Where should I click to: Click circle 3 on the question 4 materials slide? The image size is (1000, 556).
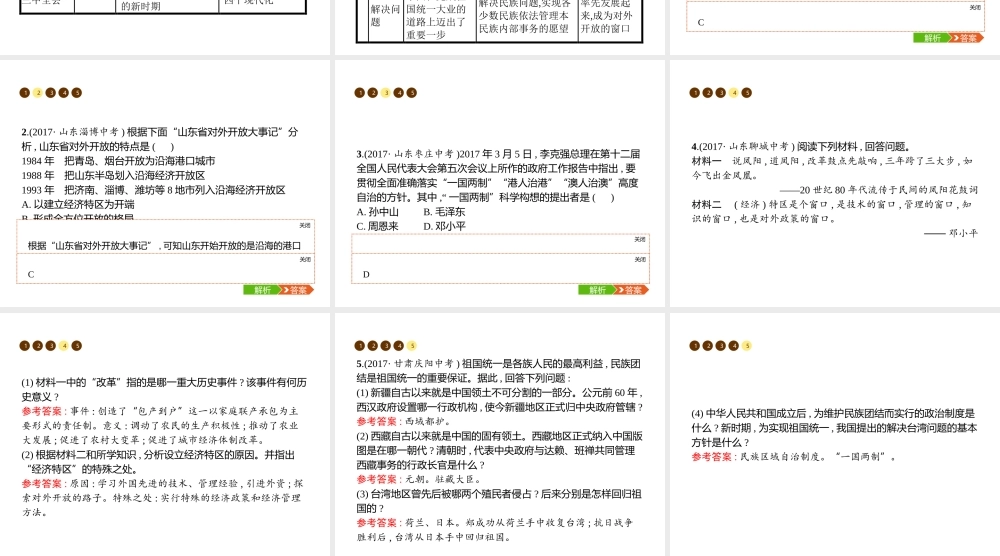coord(721,93)
